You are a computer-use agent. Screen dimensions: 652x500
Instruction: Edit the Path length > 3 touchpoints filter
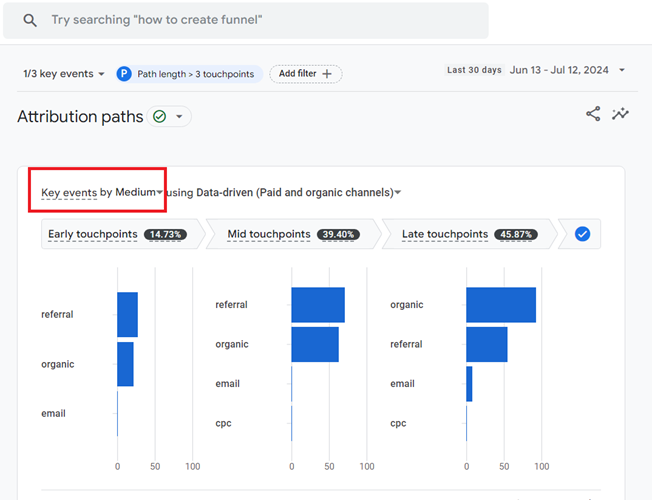(190, 74)
